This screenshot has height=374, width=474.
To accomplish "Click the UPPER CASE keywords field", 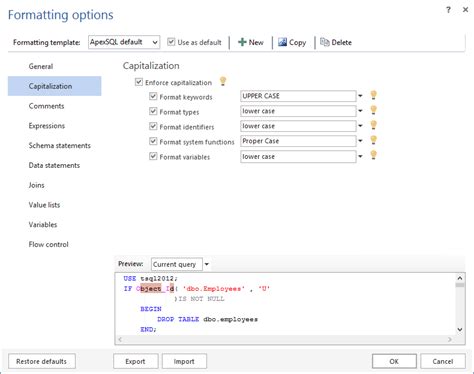I will [298, 96].
